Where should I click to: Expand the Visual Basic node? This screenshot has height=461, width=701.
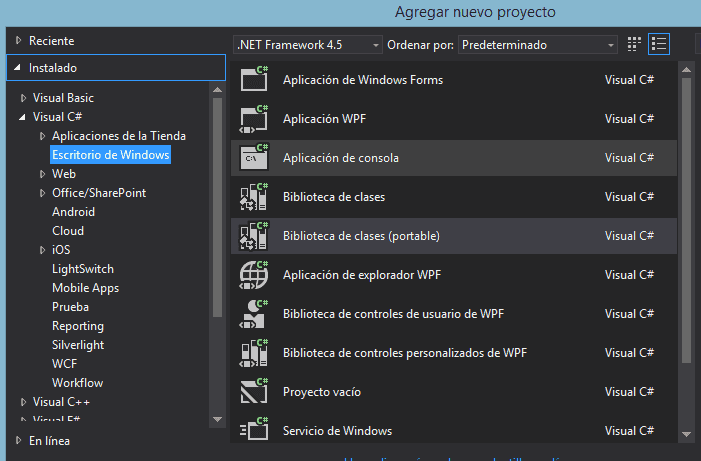23,98
